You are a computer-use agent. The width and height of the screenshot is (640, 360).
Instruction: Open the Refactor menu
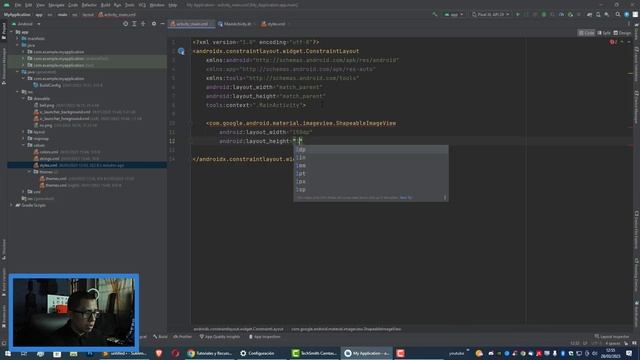89,5
